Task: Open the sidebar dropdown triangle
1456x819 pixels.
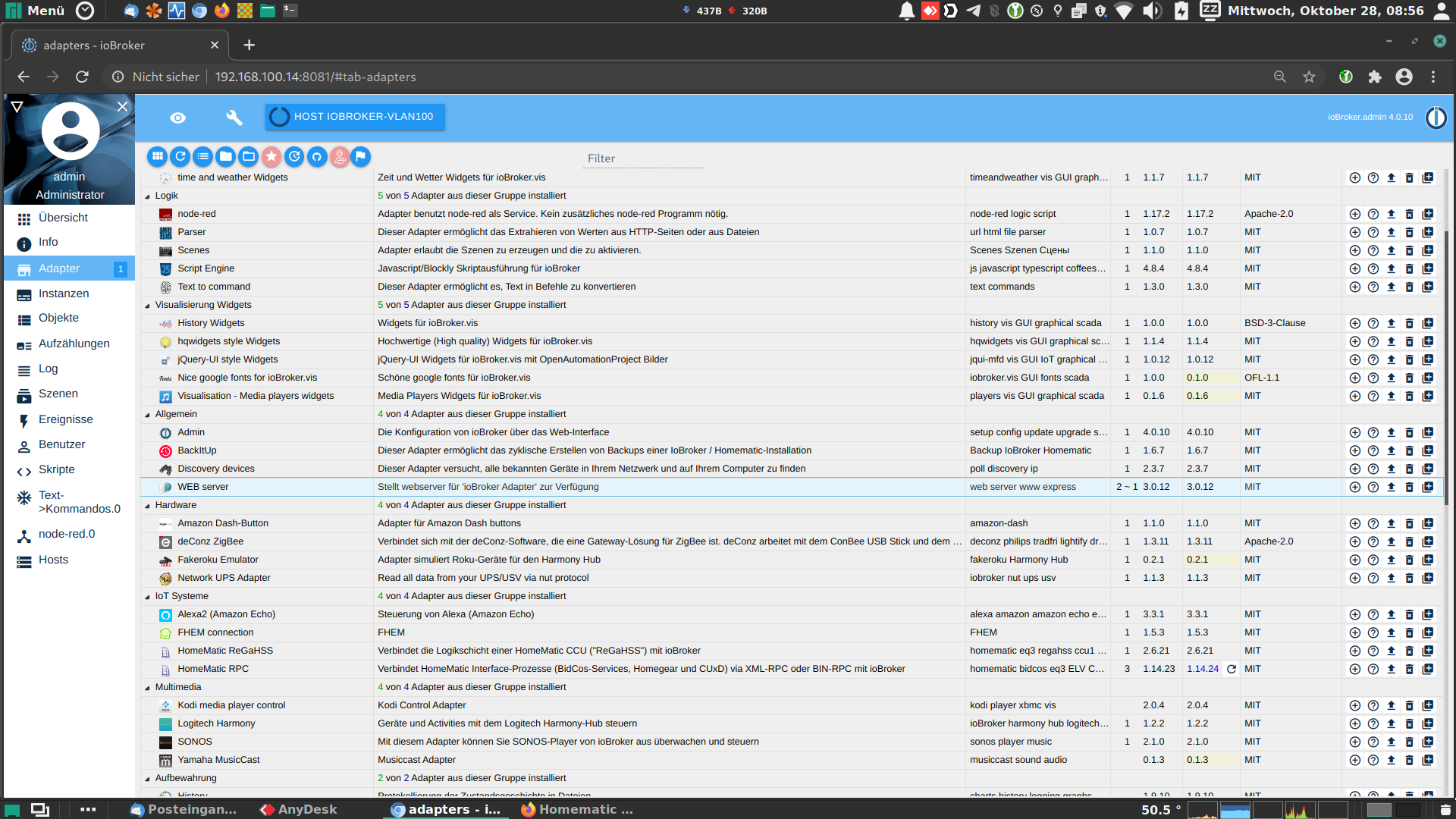Action: pyautogui.click(x=17, y=107)
